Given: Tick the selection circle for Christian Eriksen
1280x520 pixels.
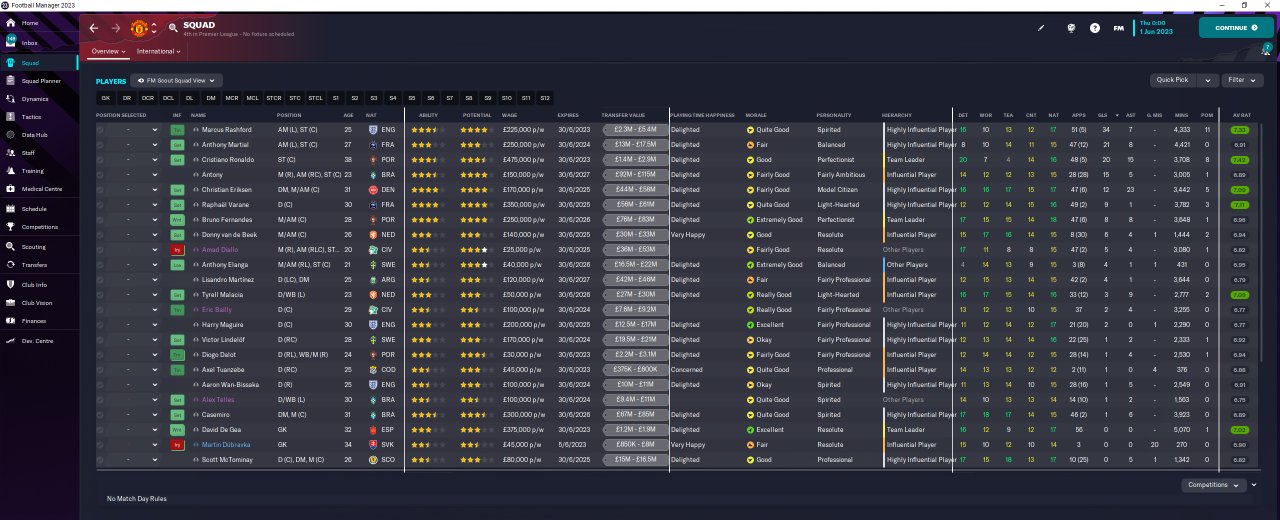Looking at the screenshot, I should click(x=100, y=190).
